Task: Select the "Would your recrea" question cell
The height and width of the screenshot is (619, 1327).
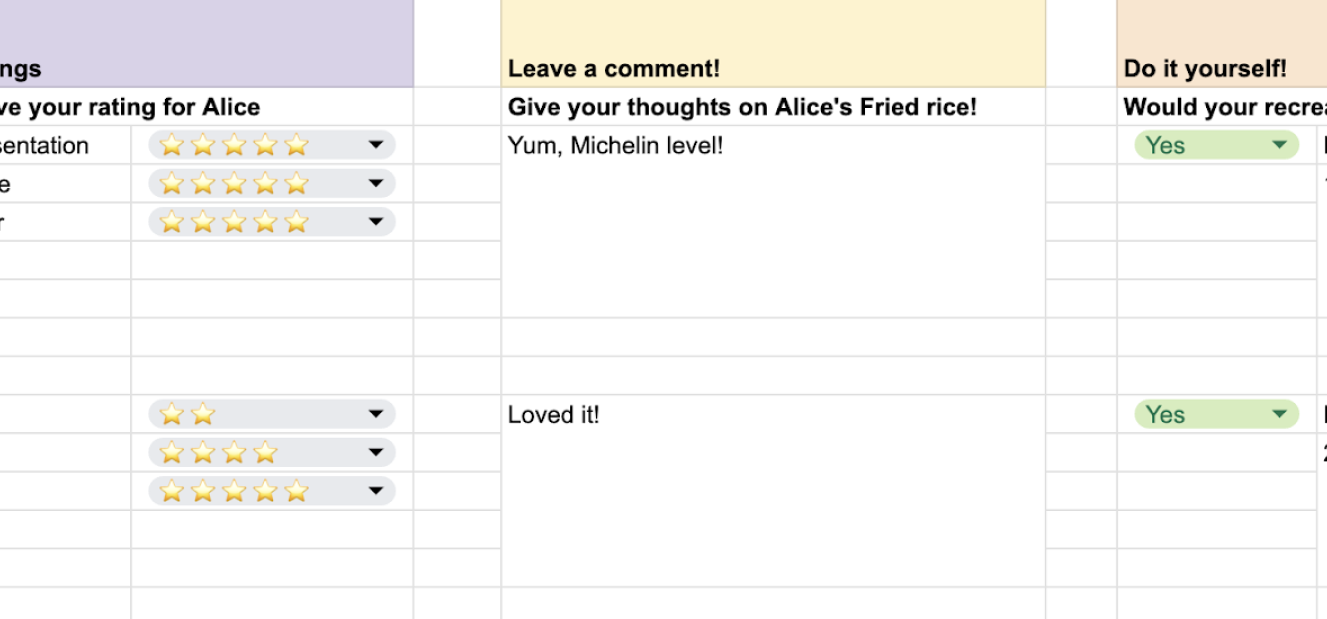Action: 1220,107
